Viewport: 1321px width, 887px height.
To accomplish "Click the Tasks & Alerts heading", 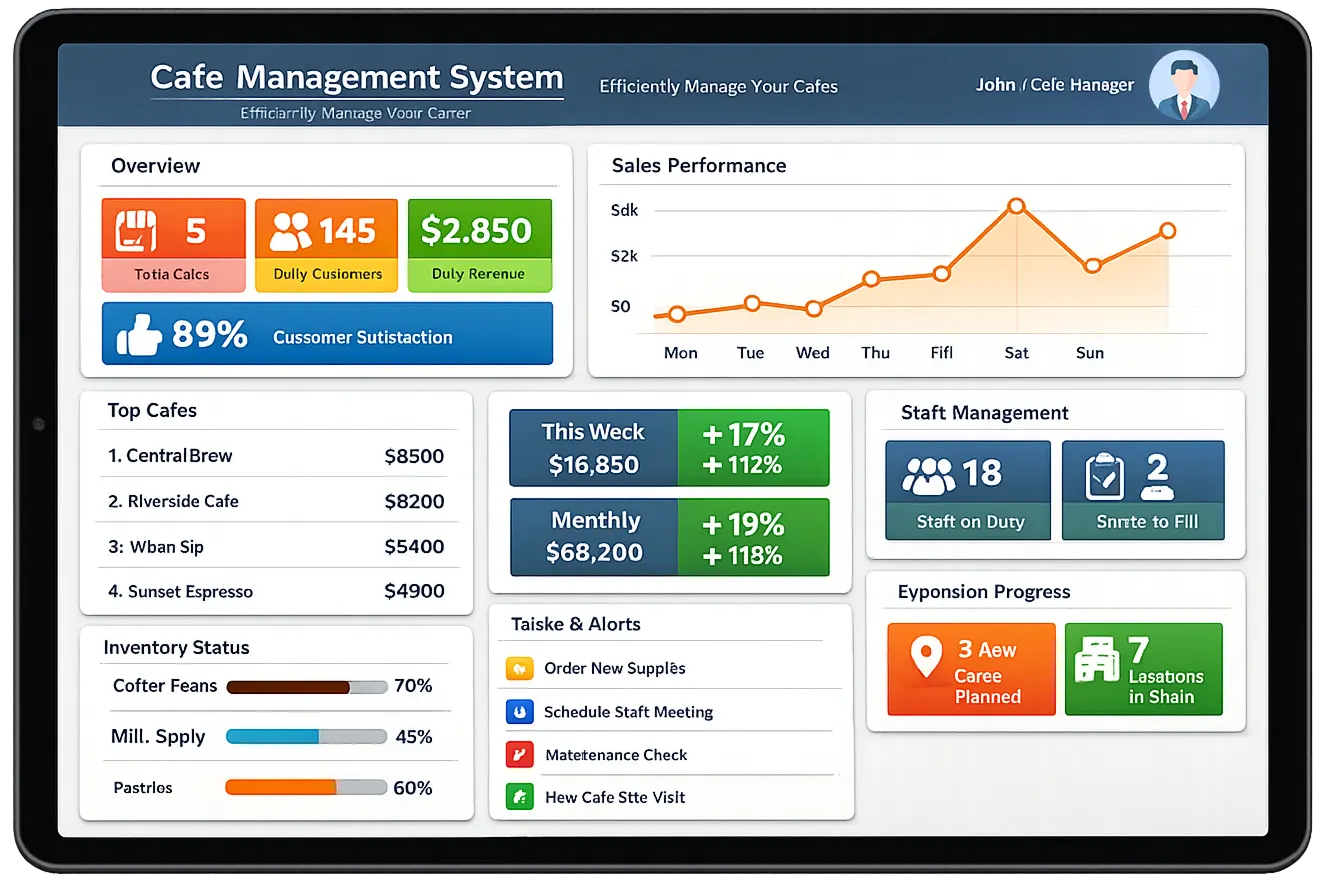I will coord(576,624).
